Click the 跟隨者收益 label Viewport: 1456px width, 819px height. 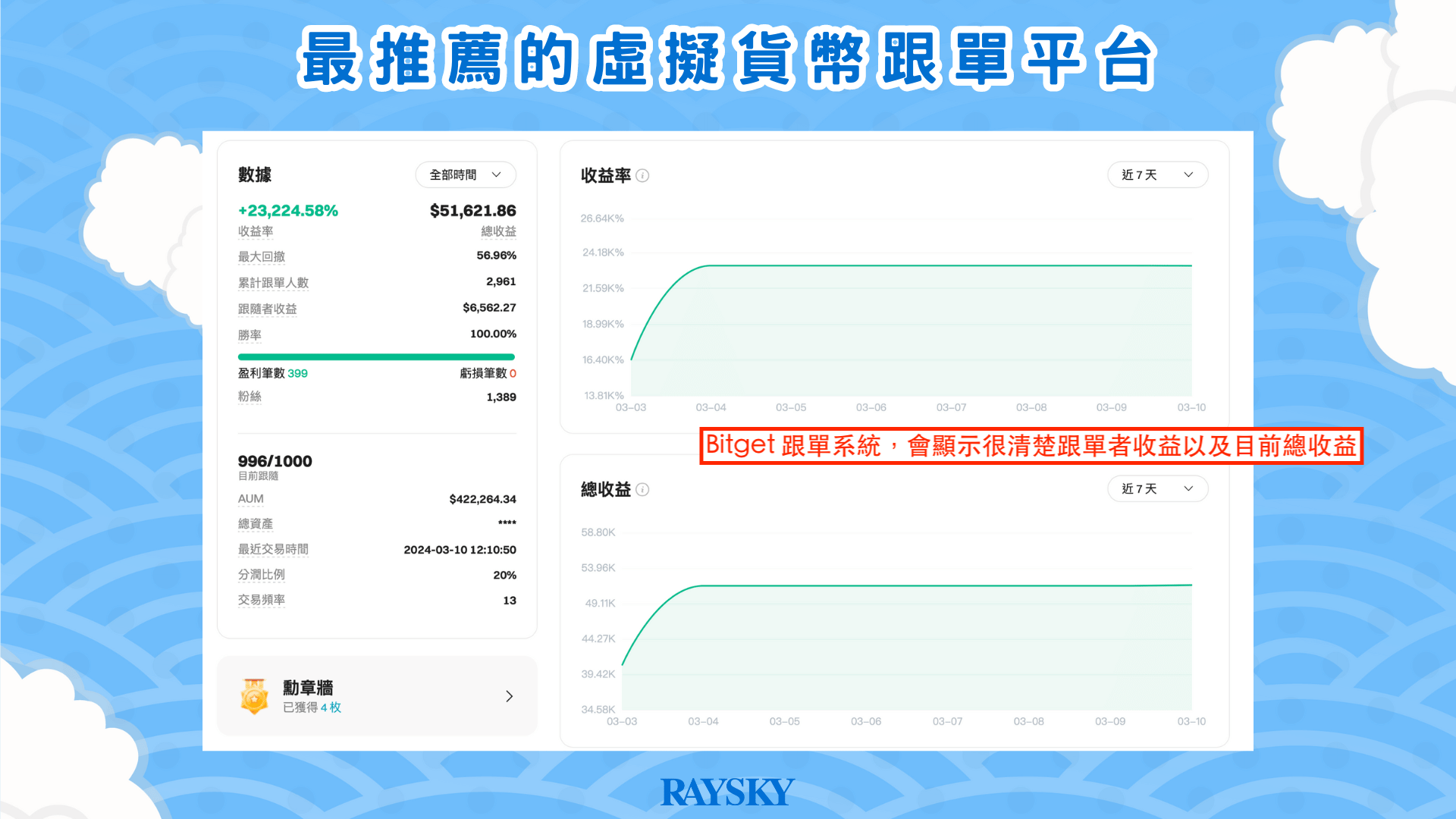tap(267, 309)
